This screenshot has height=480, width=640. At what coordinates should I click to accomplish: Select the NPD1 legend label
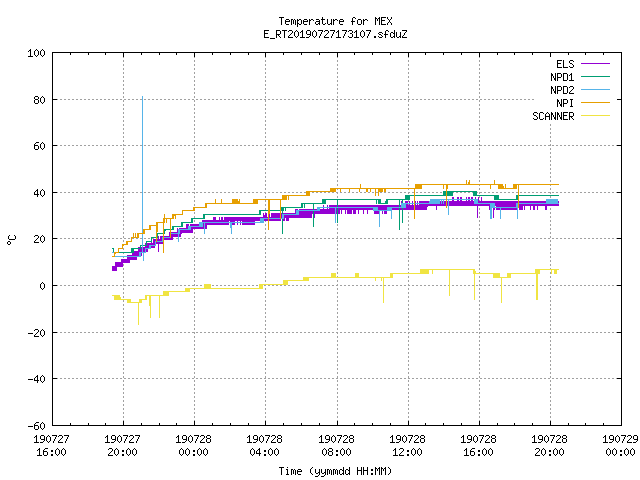pos(562,77)
